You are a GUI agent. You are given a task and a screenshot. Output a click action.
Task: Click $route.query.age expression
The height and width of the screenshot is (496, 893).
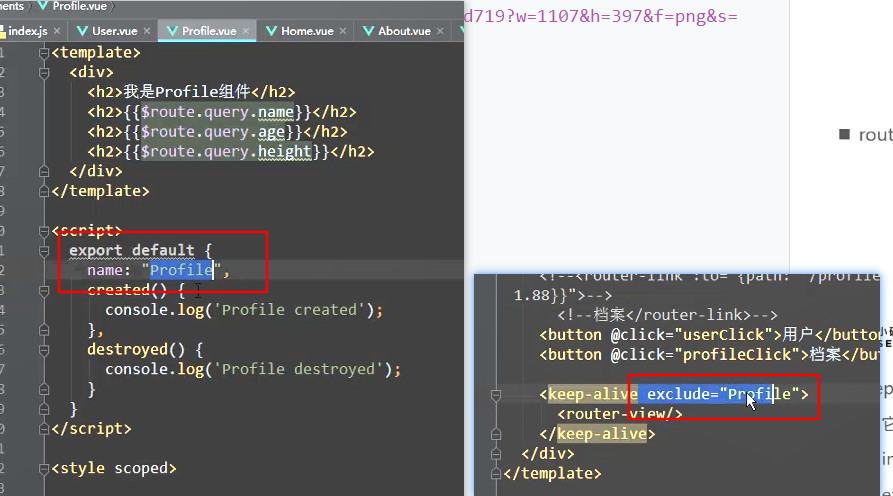coord(213,132)
